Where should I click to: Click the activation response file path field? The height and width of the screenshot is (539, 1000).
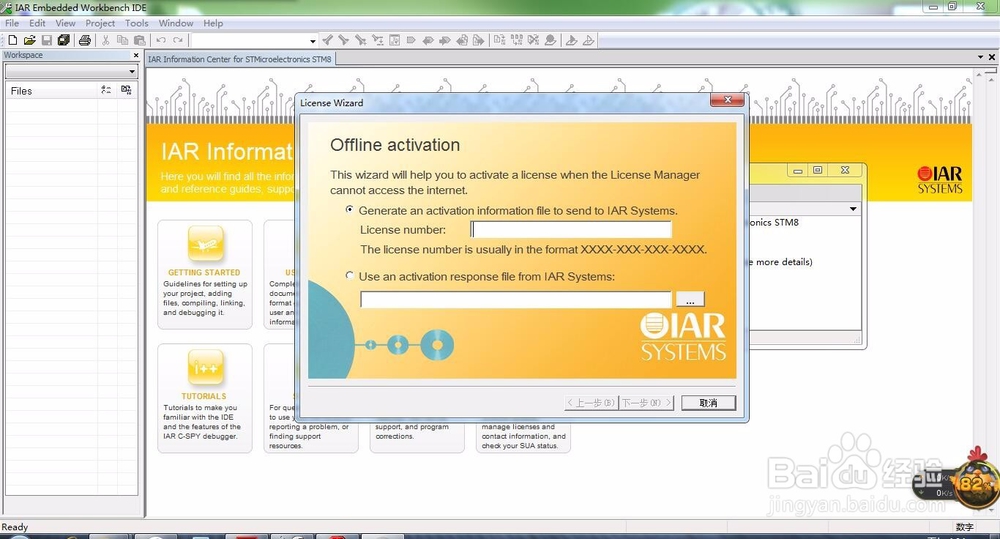tap(515, 299)
